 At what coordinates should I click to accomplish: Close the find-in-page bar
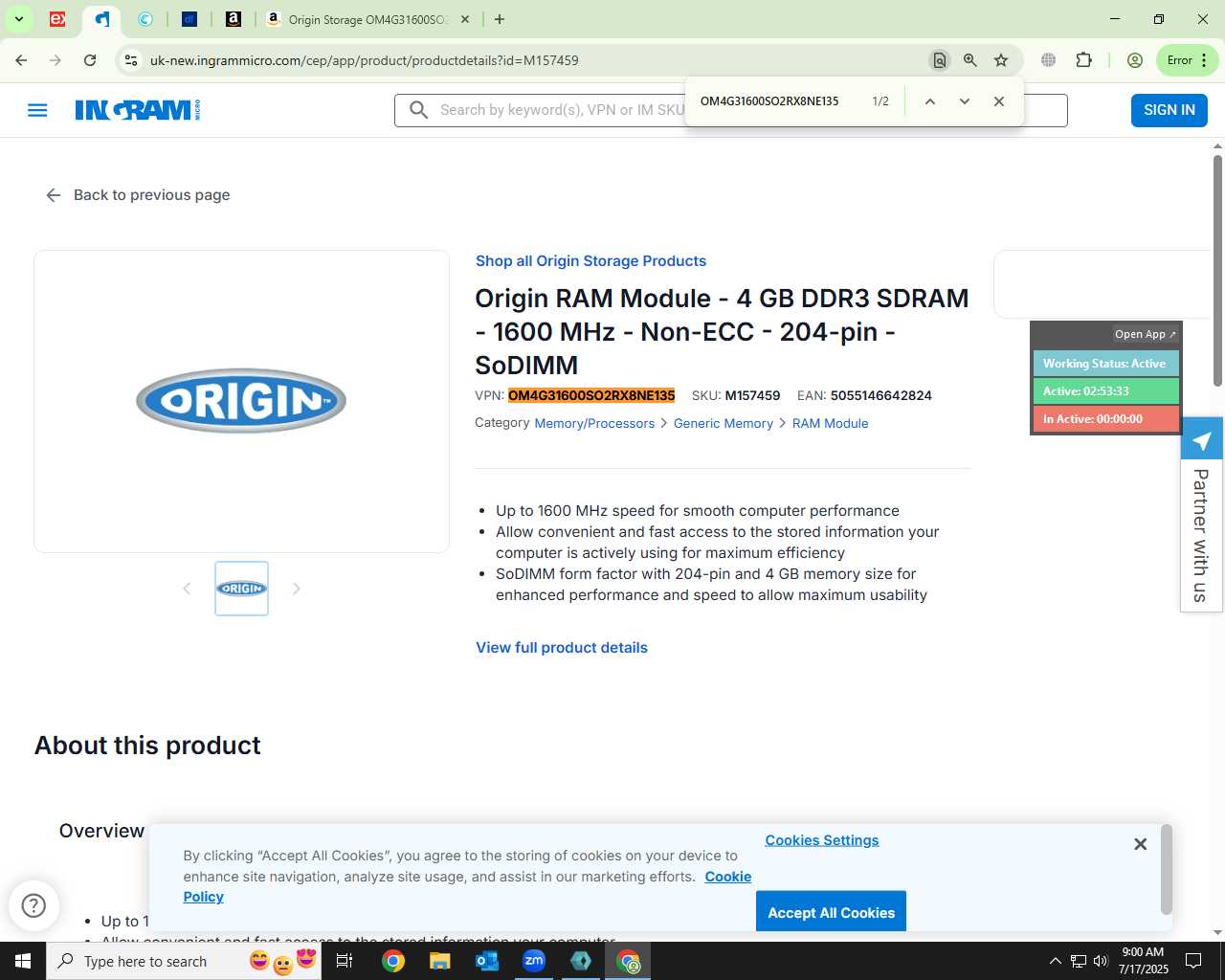pyautogui.click(x=999, y=101)
